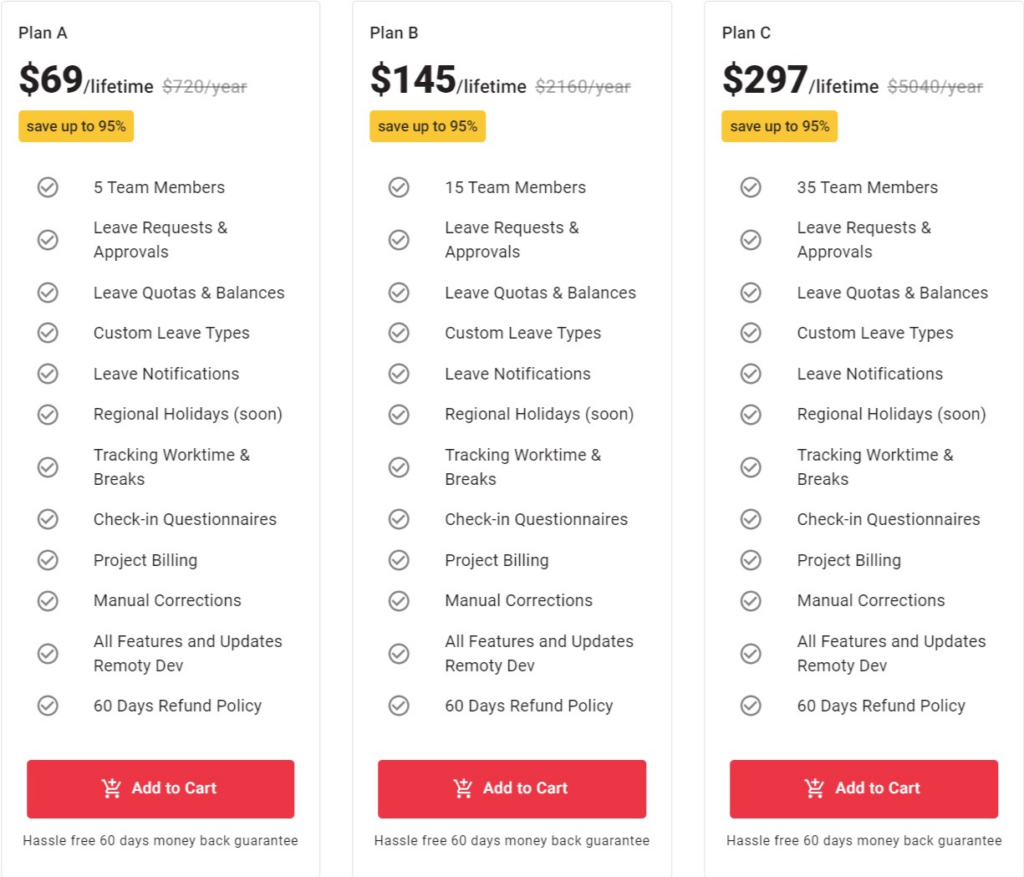Click checkmark icon beside 15 Team Members
Image resolution: width=1024 pixels, height=877 pixels.
(x=399, y=187)
